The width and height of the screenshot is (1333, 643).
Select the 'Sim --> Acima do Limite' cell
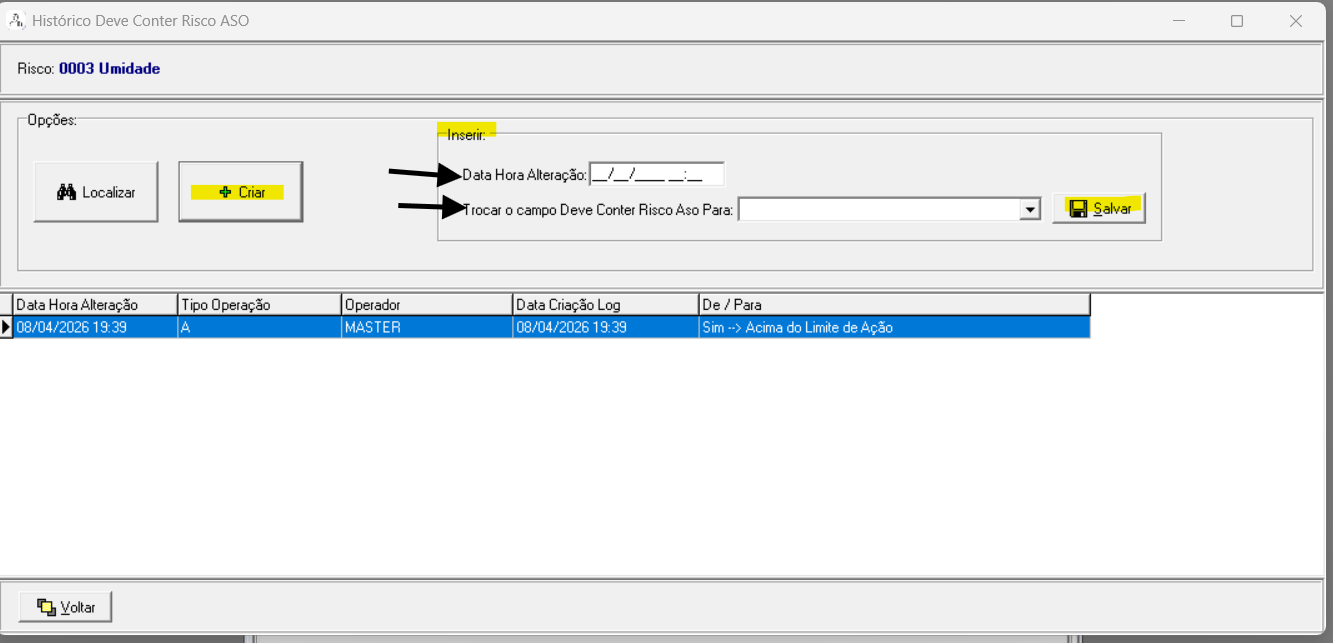pyautogui.click(x=894, y=327)
